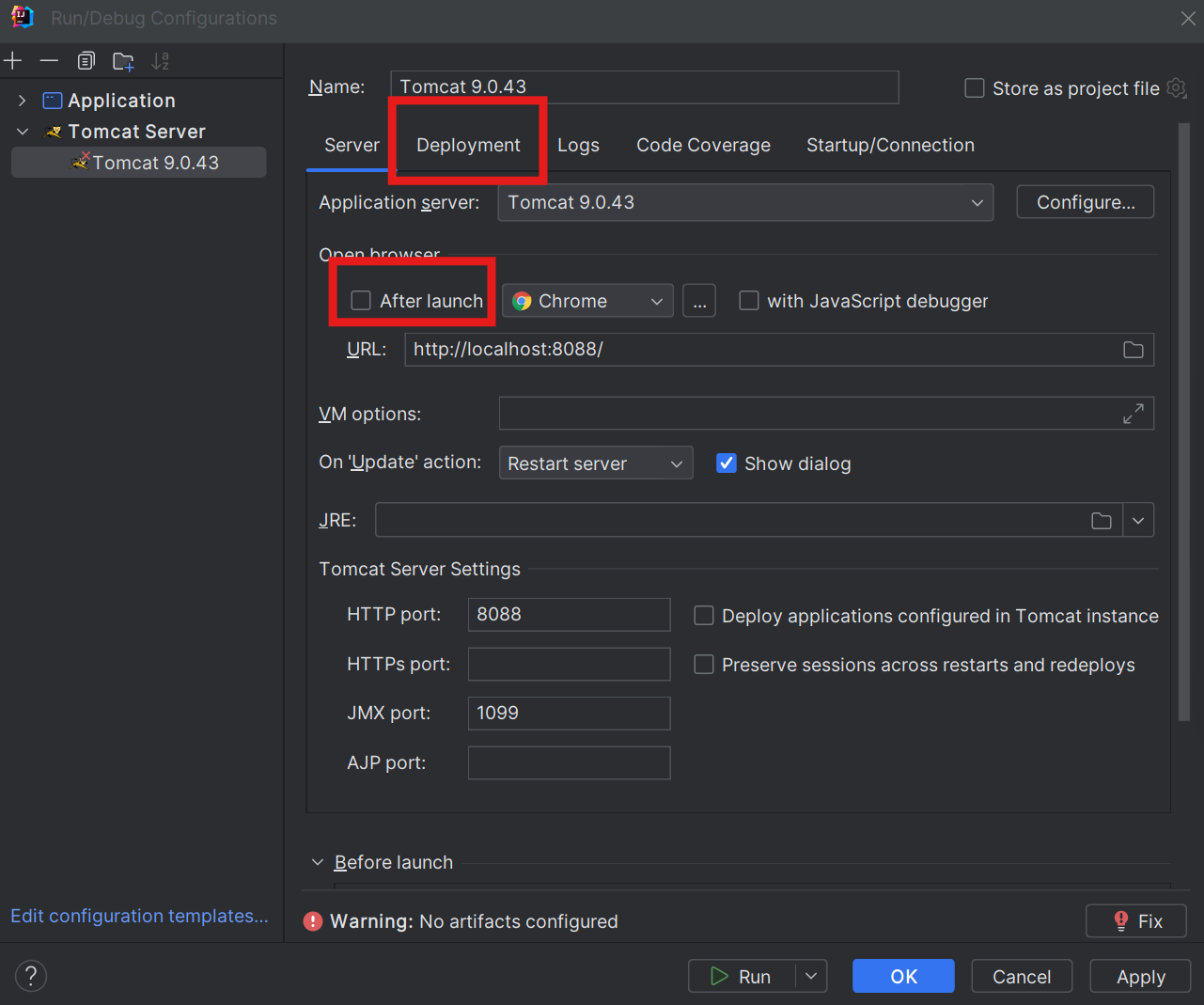Select the Tomcat 9.0.43 tree item
Screen dimensions: 1204x1005
click(139, 163)
